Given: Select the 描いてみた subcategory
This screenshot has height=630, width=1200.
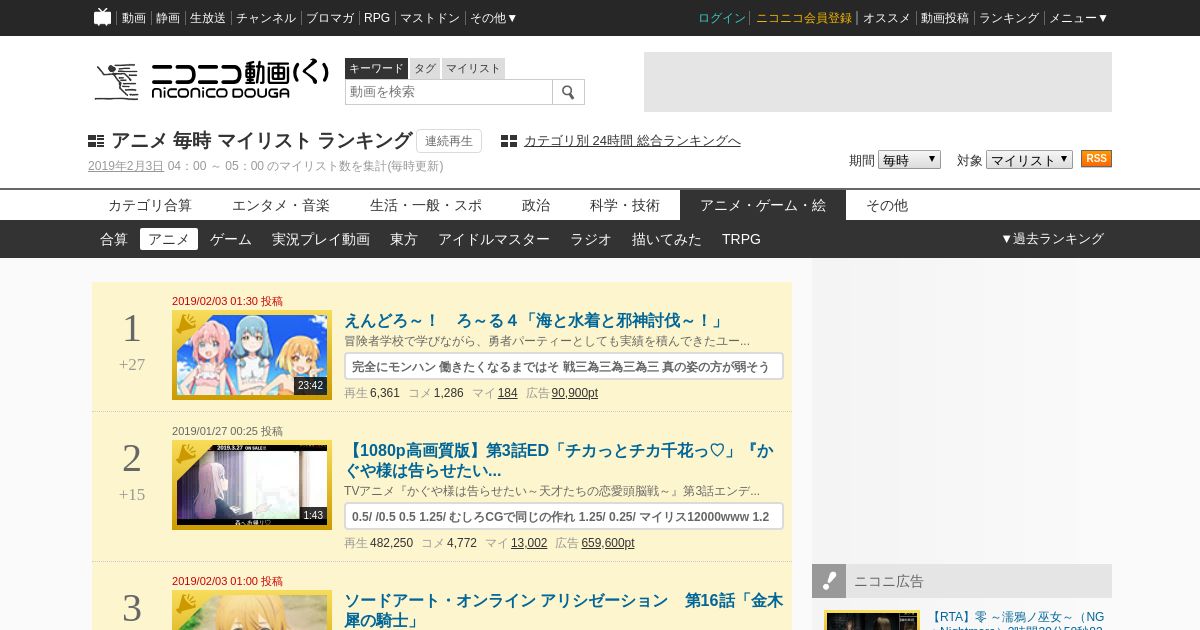Looking at the screenshot, I should pos(667,239).
